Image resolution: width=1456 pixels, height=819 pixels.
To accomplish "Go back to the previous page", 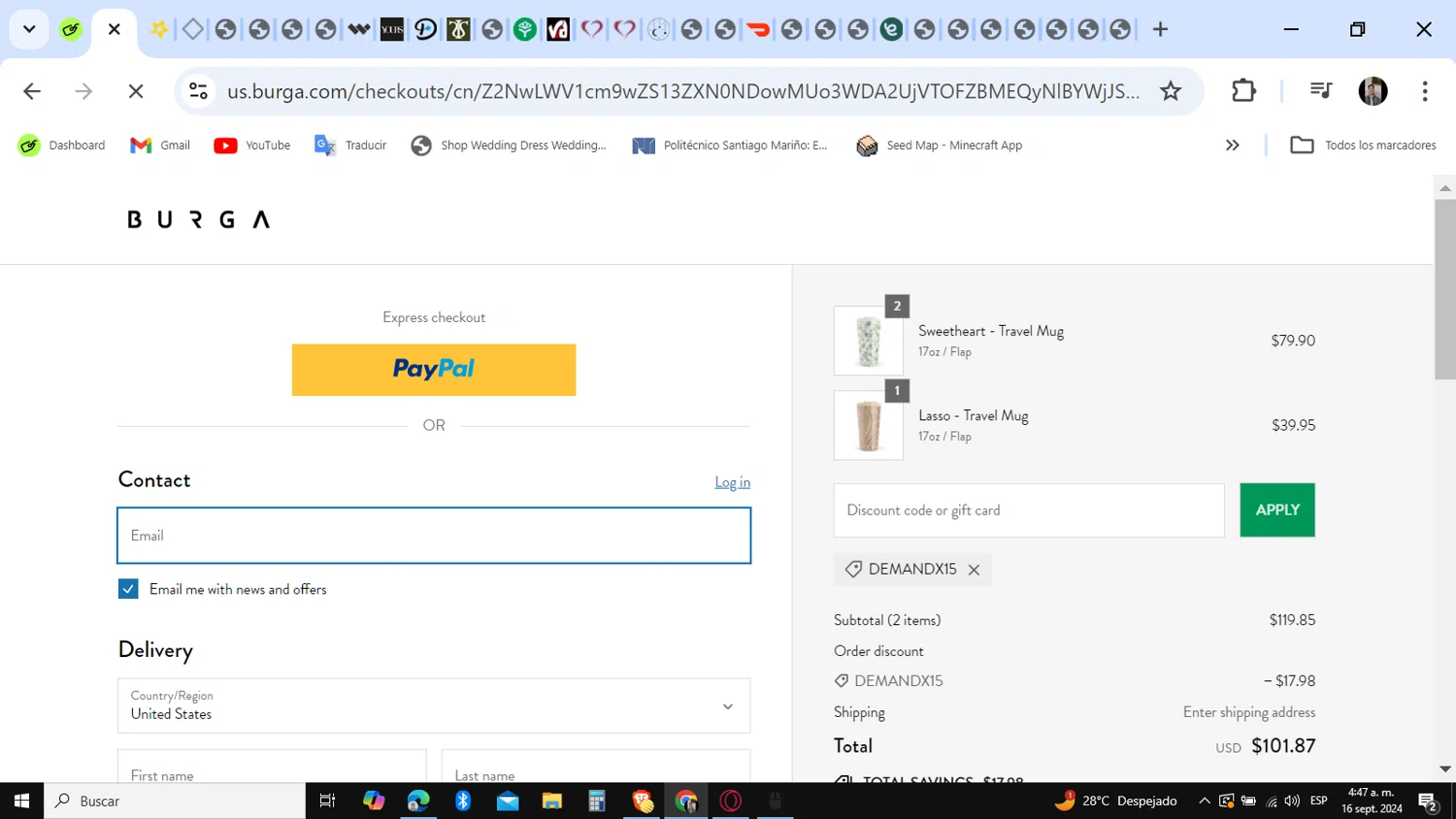I will [32, 91].
